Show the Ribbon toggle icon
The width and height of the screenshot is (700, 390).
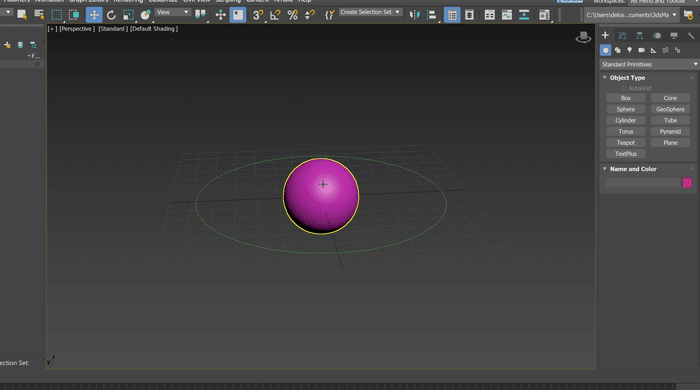489,15
